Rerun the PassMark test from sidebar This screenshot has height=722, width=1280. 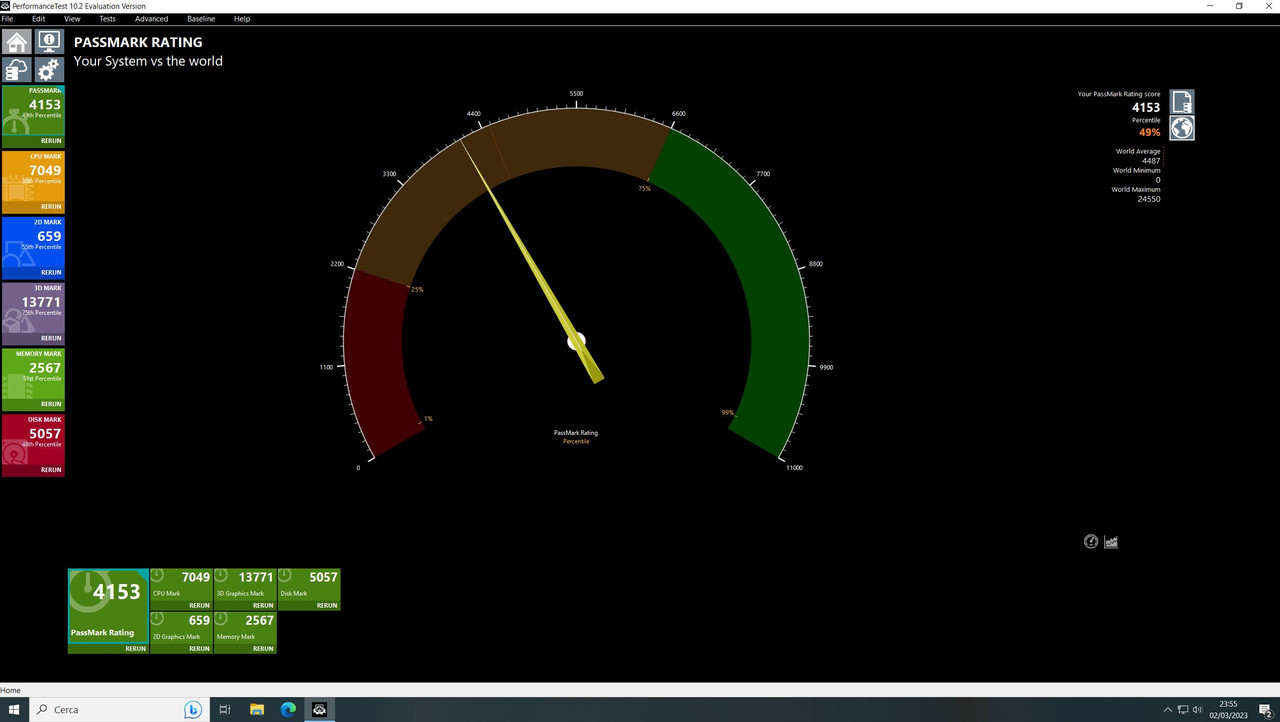pyautogui.click(x=51, y=141)
